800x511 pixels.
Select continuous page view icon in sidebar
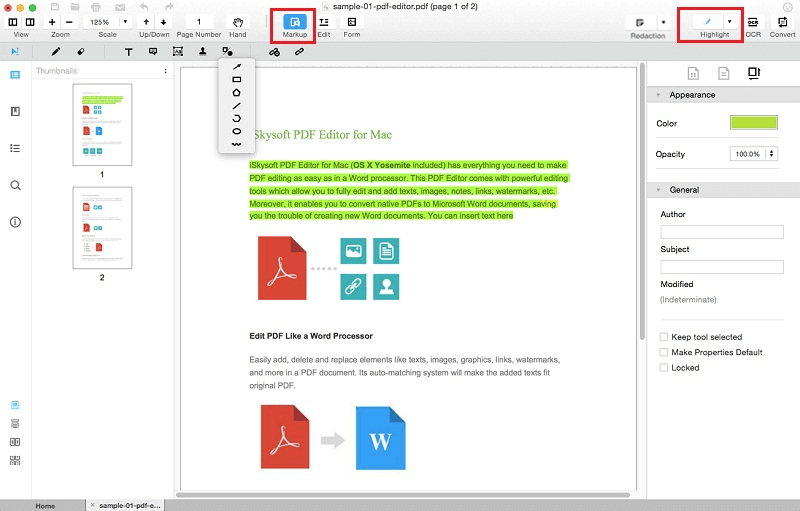(15, 423)
